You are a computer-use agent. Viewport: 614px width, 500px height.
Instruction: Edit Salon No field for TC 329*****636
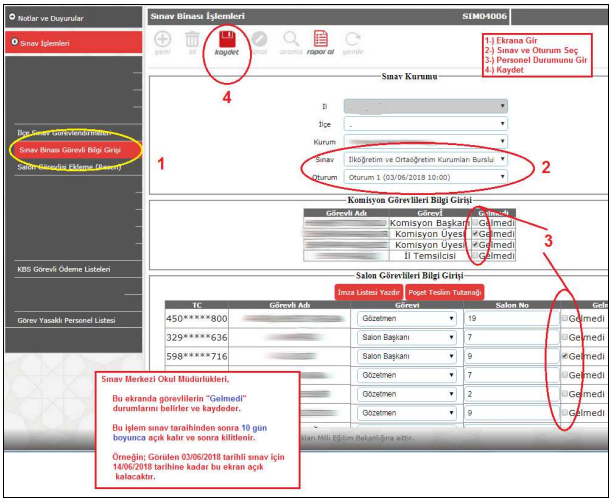[x=511, y=338]
